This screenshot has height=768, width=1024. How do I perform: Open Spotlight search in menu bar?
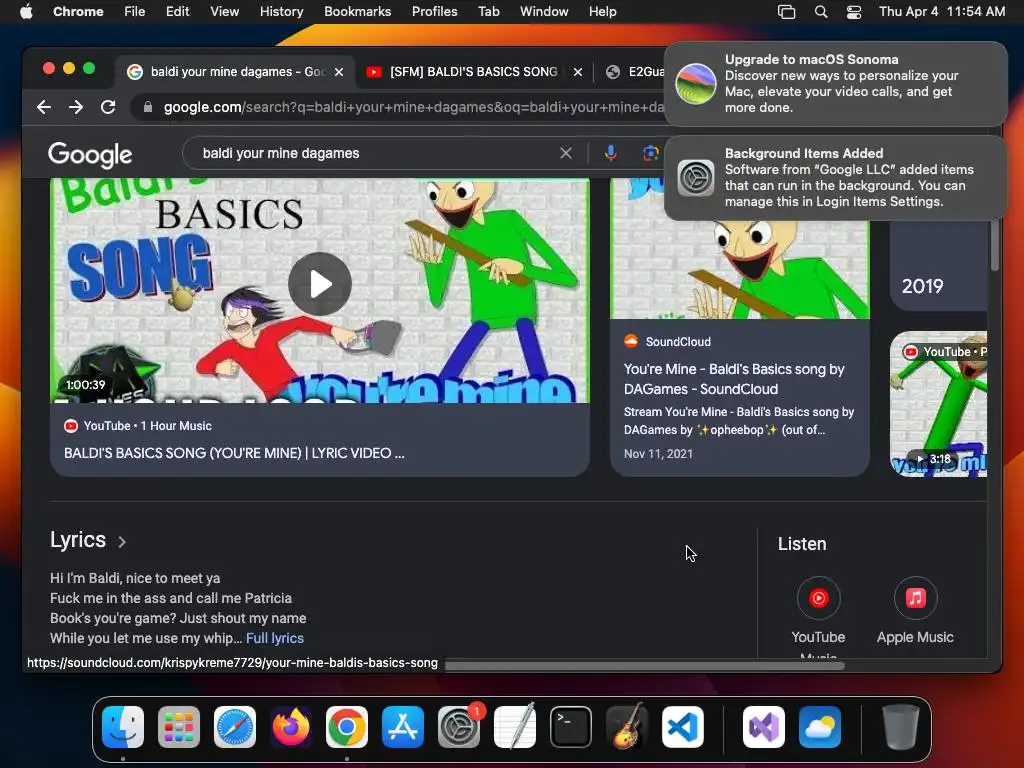(x=821, y=12)
